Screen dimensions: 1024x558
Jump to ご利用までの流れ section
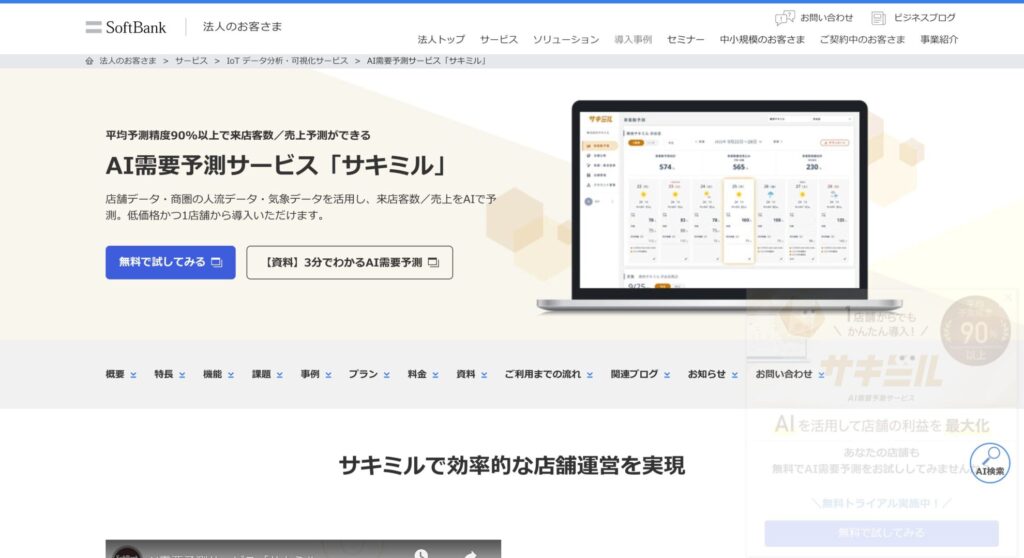(549, 374)
